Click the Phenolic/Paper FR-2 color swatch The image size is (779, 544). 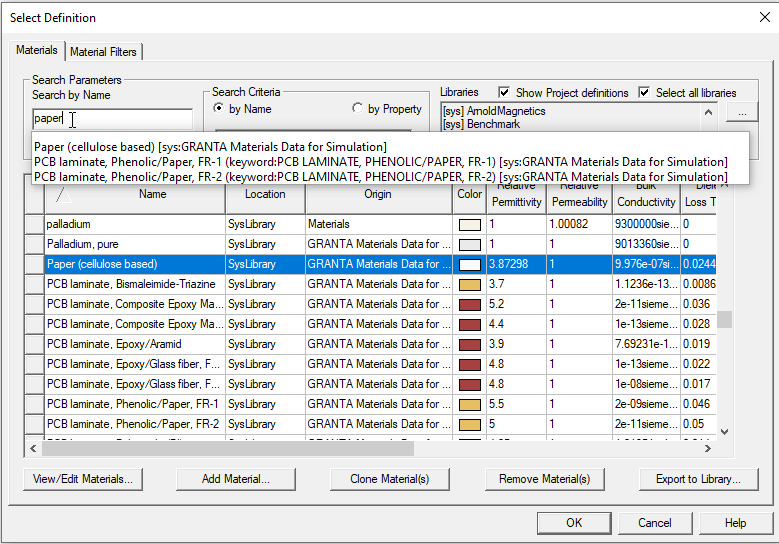[x=469, y=424]
